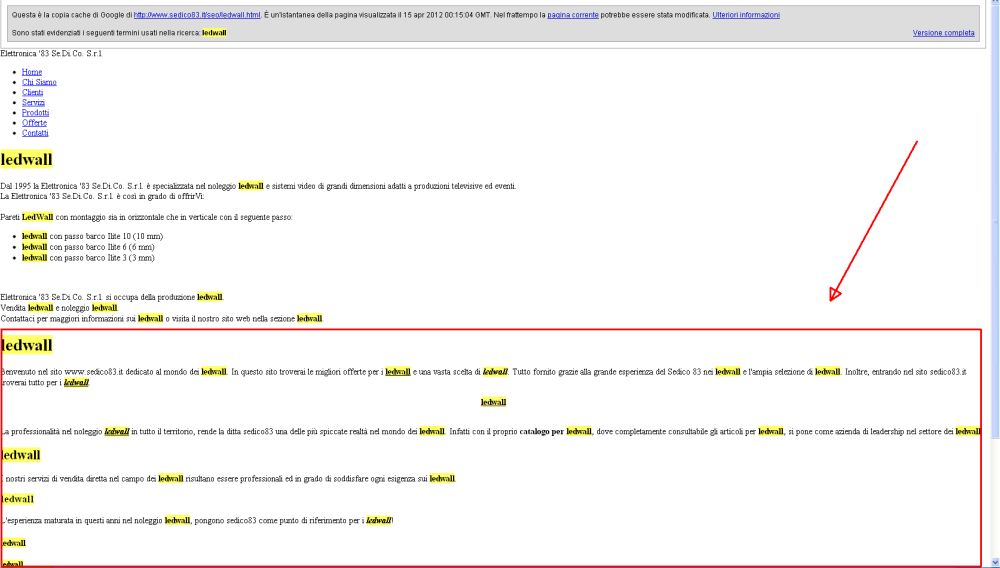
Task: Open the Servizi navigation link
Action: point(33,103)
